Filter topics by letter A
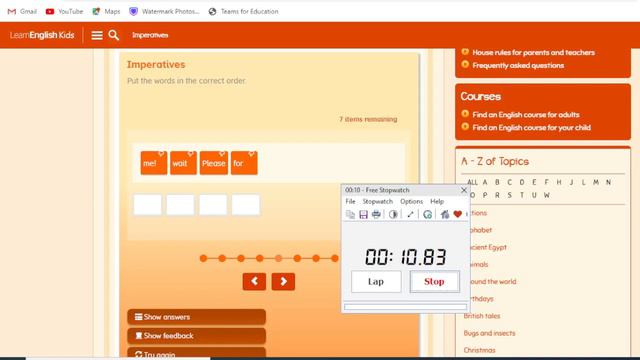The width and height of the screenshot is (640, 360). pos(485,182)
